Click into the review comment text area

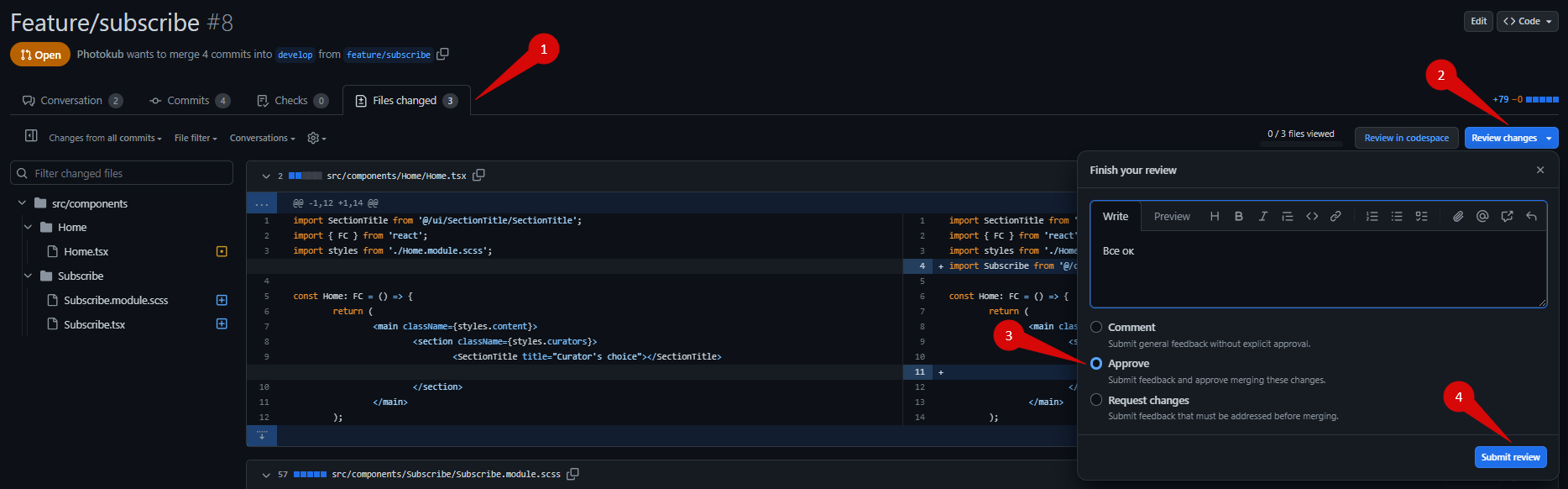click(1318, 269)
